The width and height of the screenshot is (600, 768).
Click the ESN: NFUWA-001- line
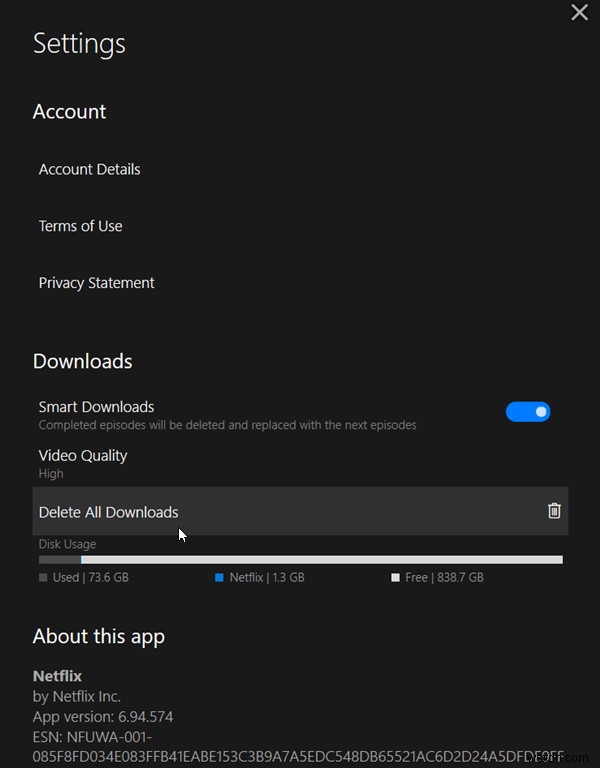92,737
